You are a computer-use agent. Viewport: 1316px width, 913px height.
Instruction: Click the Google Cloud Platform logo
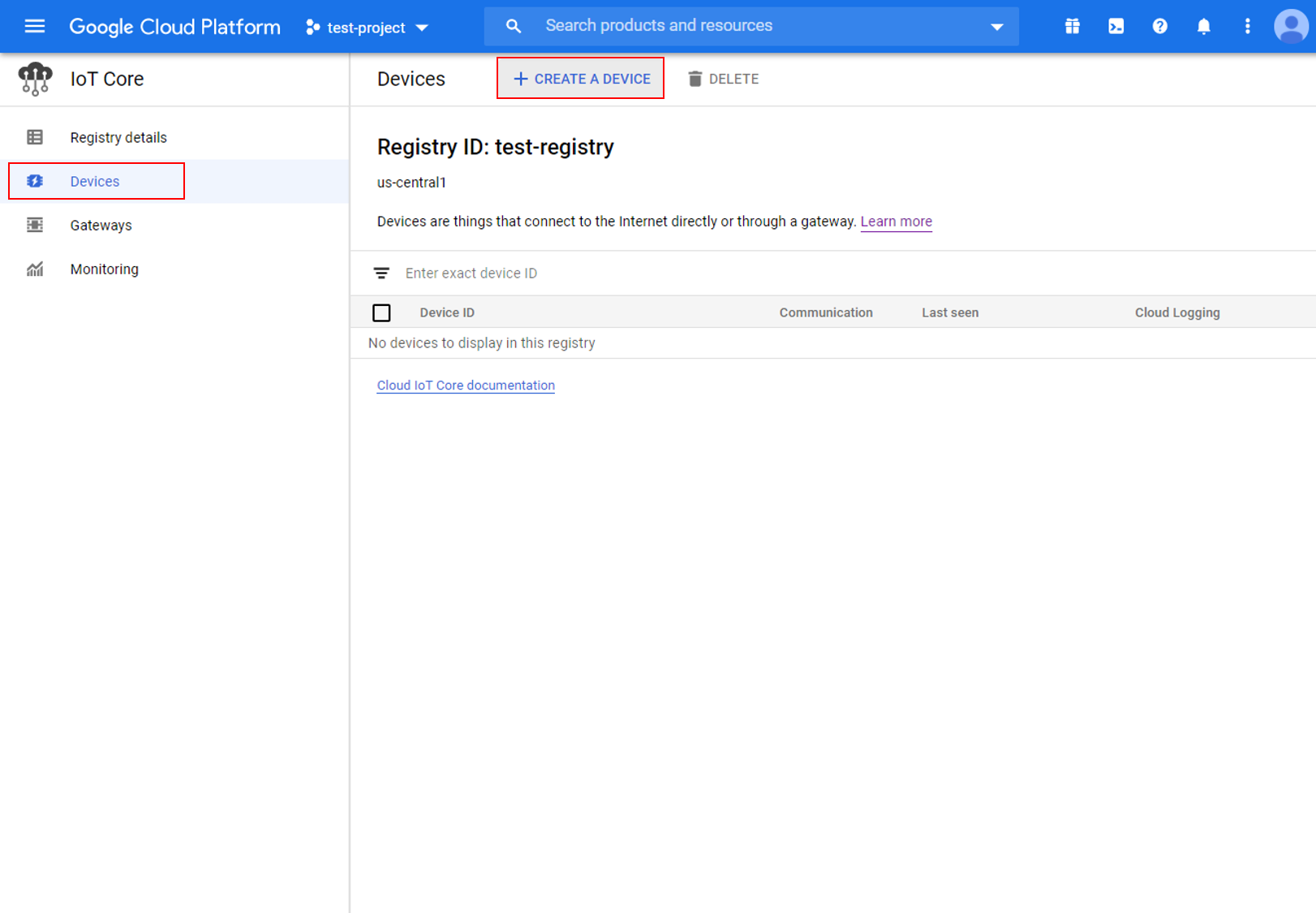(174, 27)
